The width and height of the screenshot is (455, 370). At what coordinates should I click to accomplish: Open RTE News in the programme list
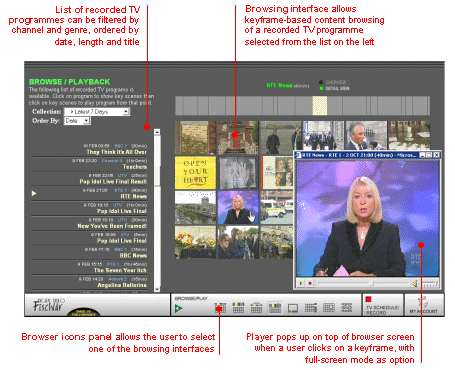pos(133,196)
